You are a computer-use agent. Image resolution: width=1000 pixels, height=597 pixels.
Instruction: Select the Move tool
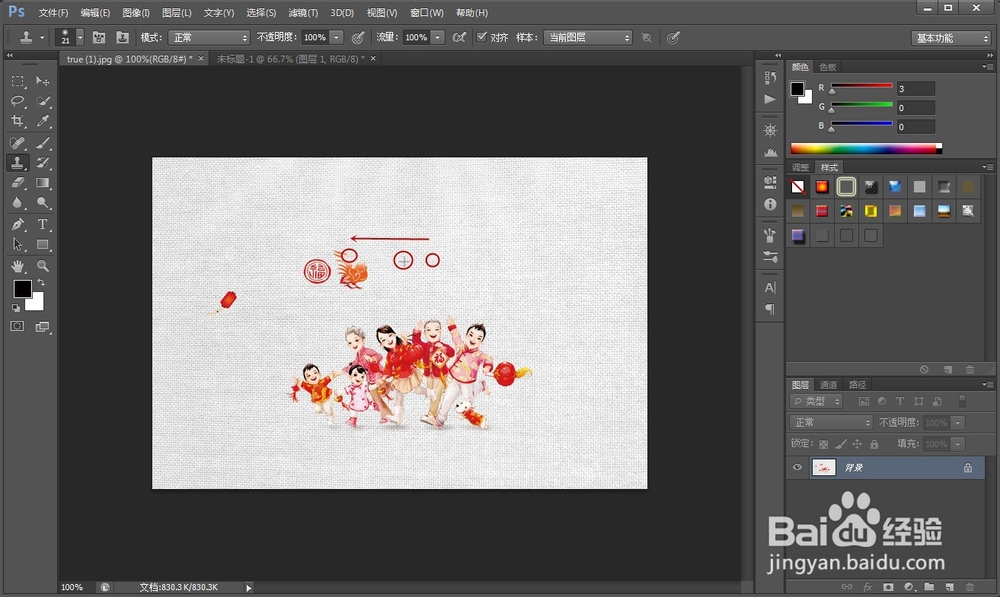pos(43,81)
